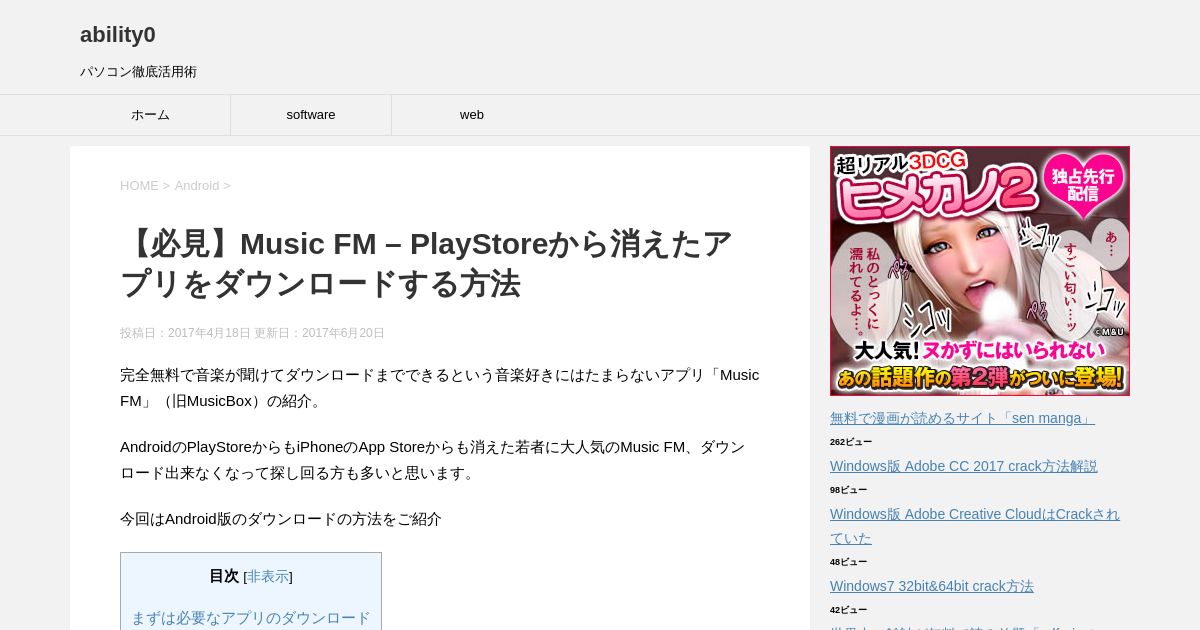Viewport: 1200px width, 630px height.
Task: Jump to まずは必要なアプリのダウンロード section
Action: pos(251,618)
